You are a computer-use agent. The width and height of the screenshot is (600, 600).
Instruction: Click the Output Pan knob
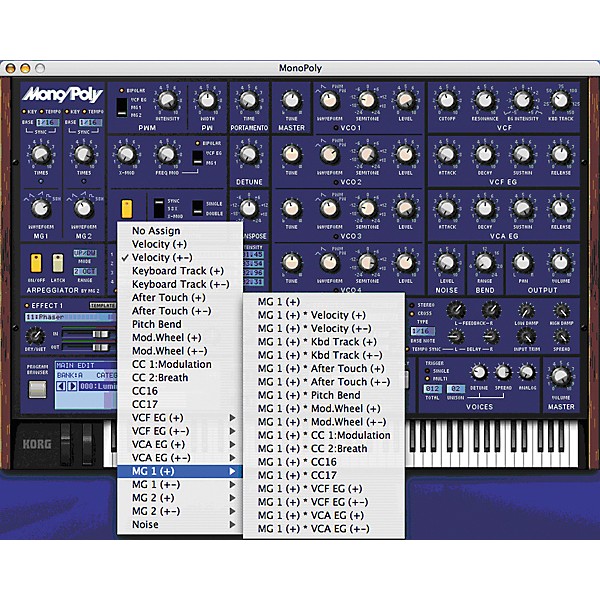[x=522, y=263]
